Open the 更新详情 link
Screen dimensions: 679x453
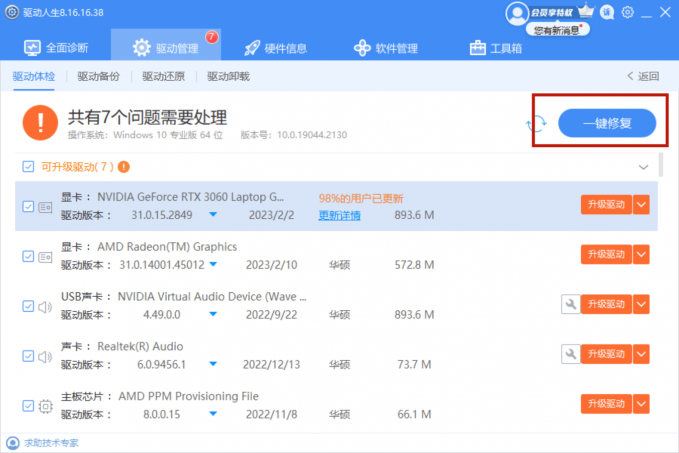click(x=340, y=215)
